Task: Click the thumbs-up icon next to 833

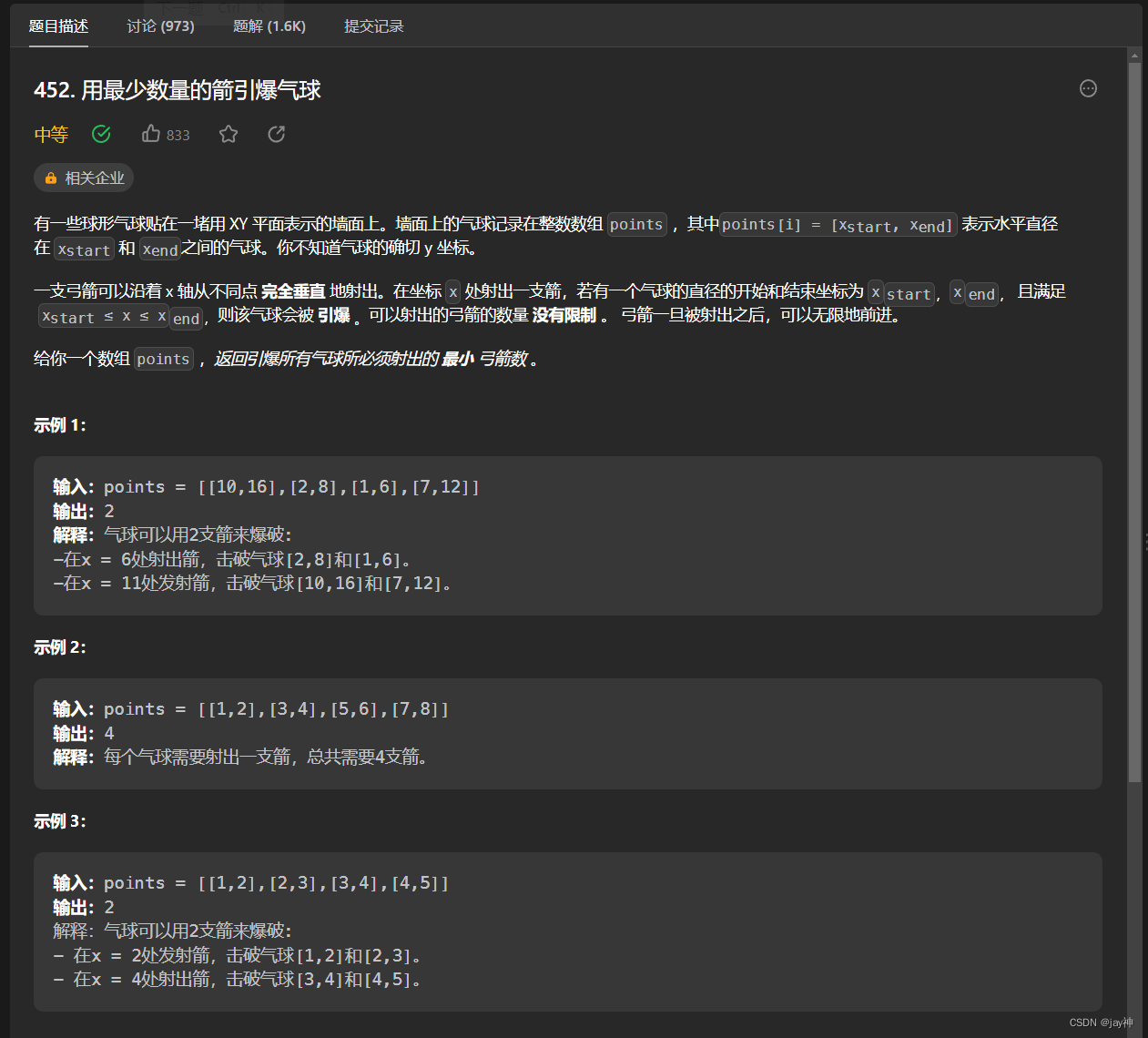Action: [x=150, y=133]
